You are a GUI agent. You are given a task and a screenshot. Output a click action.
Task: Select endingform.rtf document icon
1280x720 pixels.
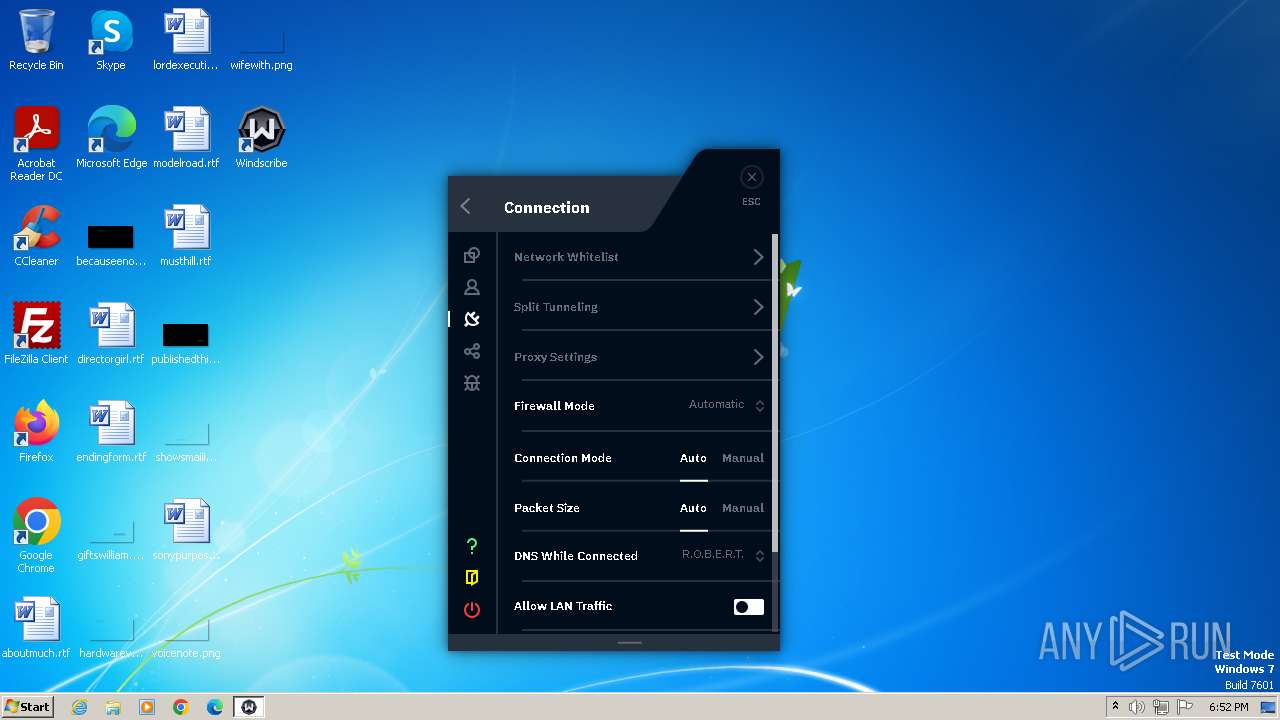(111, 432)
